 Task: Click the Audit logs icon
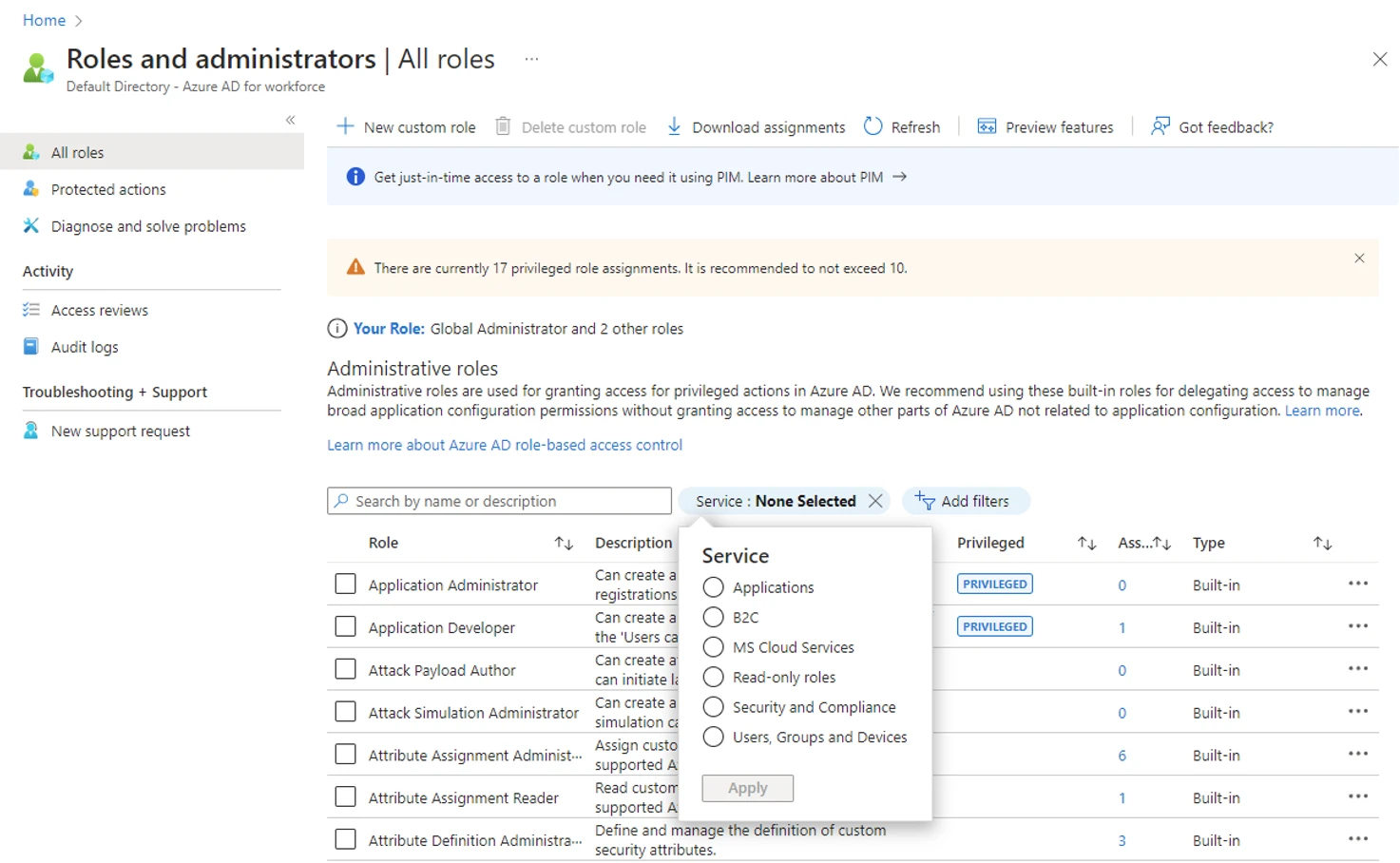tap(31, 347)
